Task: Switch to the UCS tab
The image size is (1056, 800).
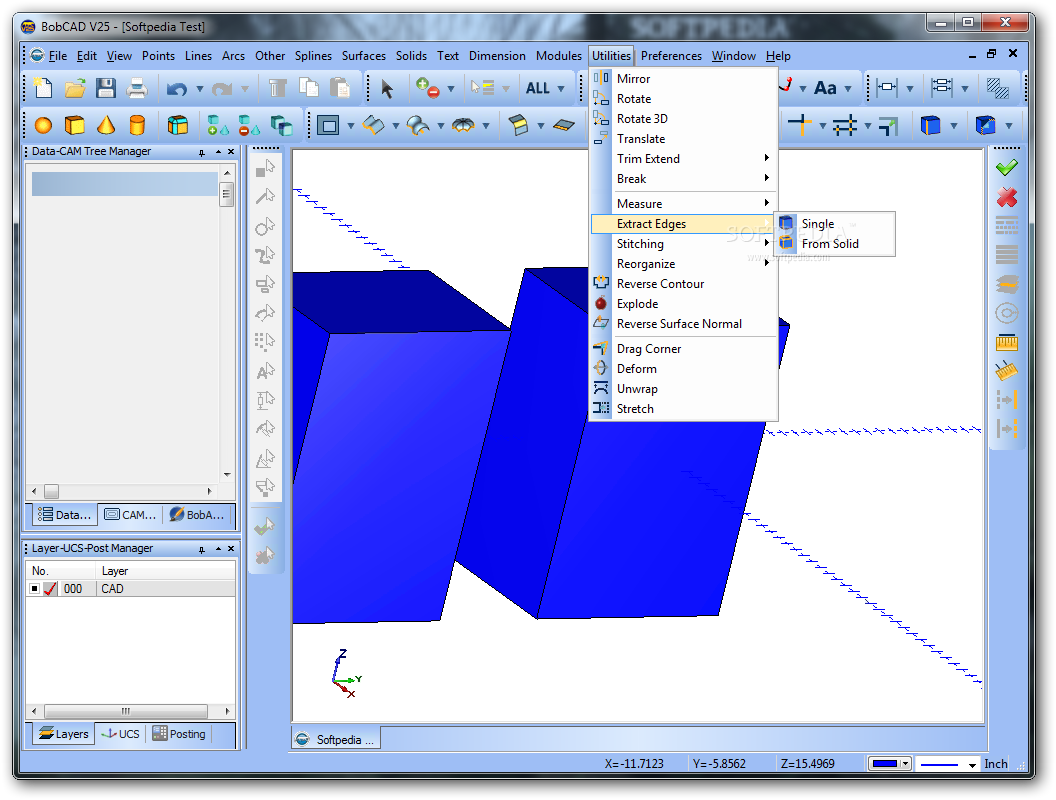Action: pyautogui.click(x=121, y=734)
